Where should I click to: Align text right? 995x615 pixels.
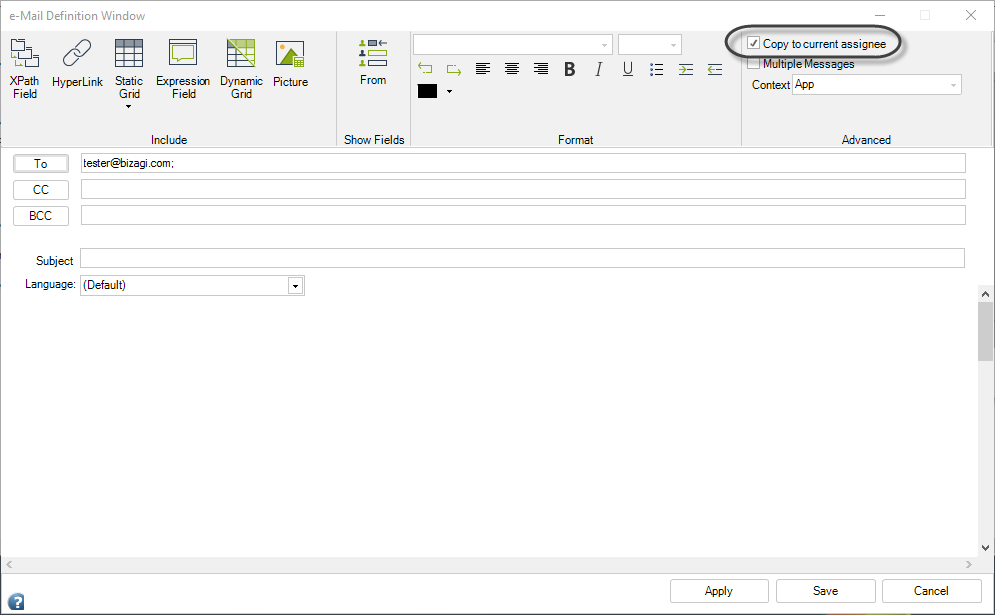(541, 69)
